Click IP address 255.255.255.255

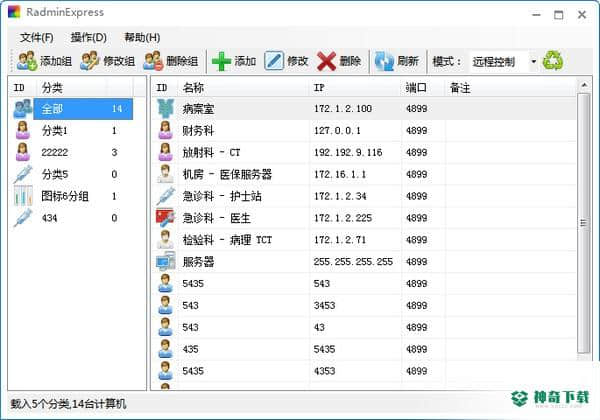pos(353,262)
